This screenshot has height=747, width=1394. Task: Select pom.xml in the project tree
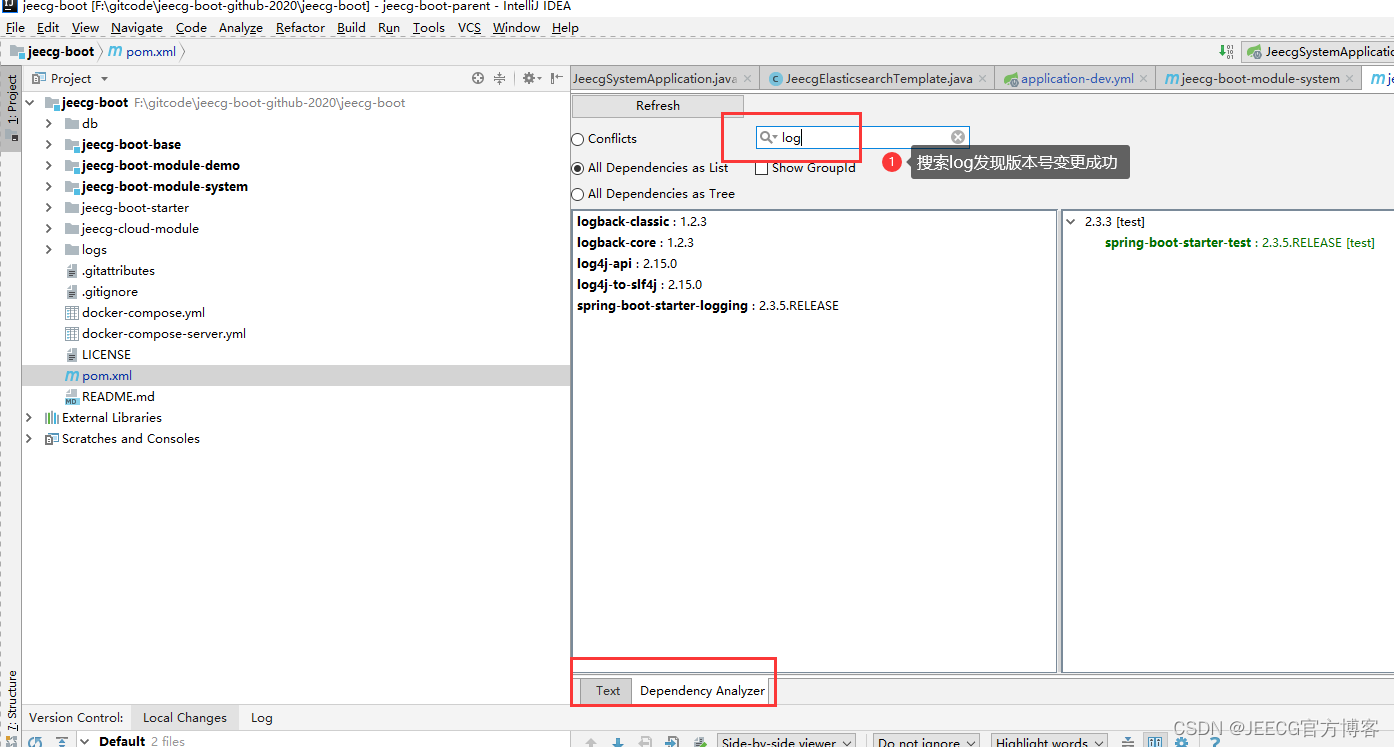coord(296,376)
